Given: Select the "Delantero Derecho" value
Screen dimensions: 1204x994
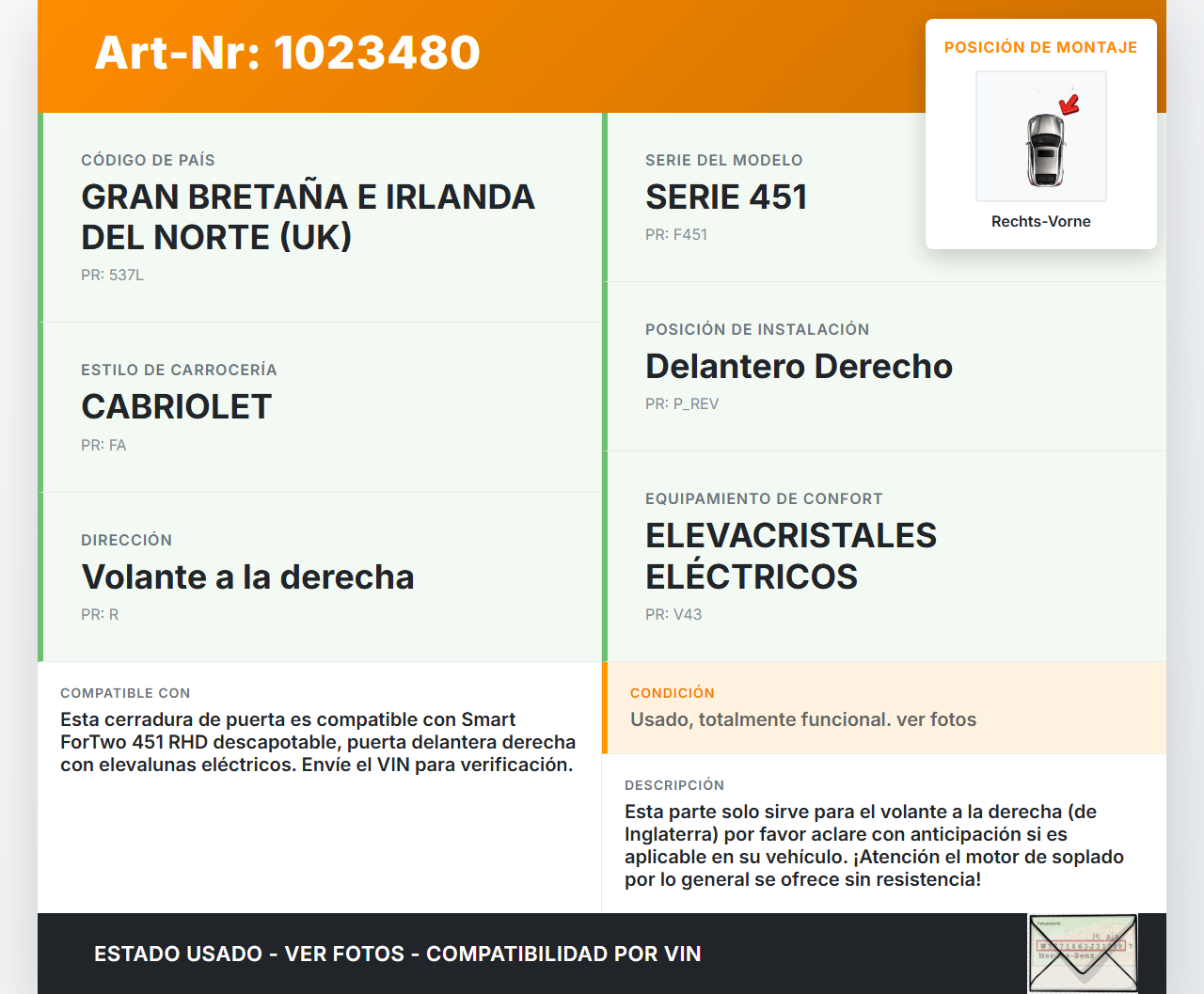Looking at the screenshot, I should point(800,367).
